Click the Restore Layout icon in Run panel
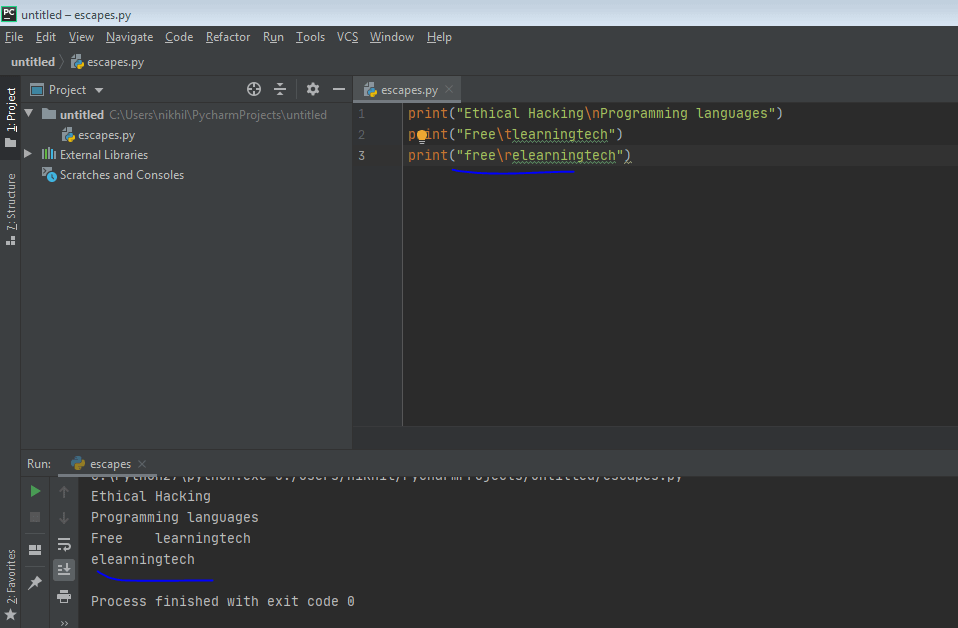 coord(35,550)
